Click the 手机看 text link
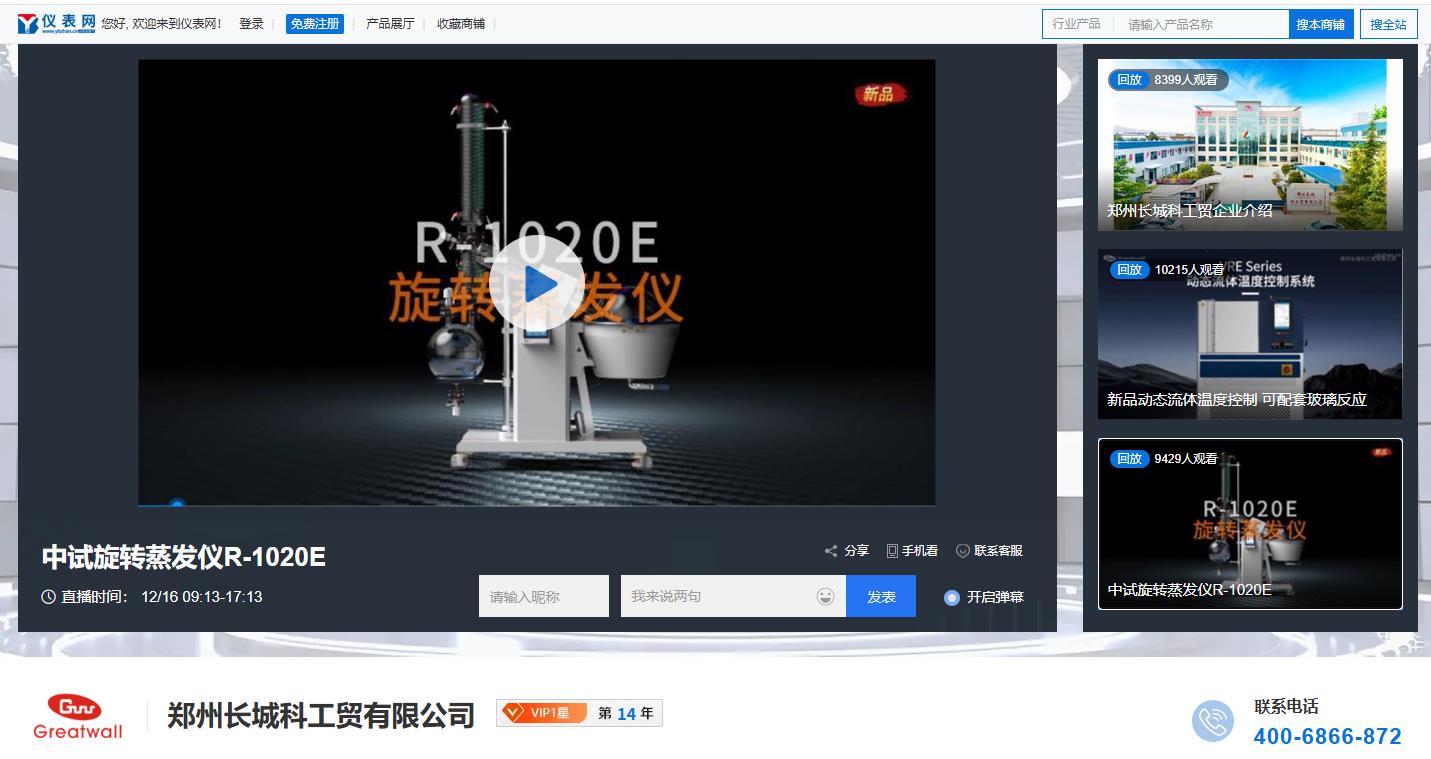The width and height of the screenshot is (1431, 759). 920,551
